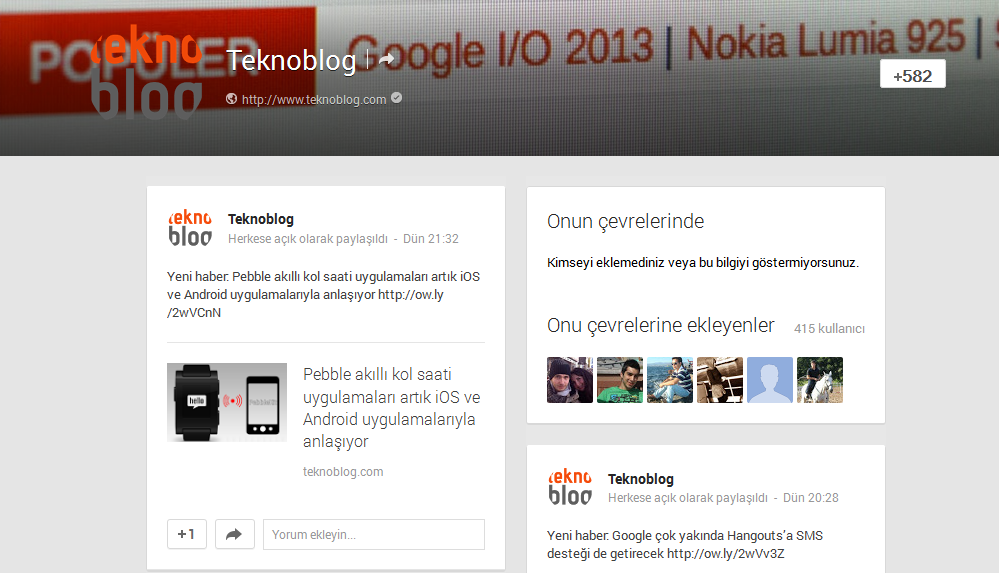Open Teknoblog author name on Hangouts post

pos(640,479)
